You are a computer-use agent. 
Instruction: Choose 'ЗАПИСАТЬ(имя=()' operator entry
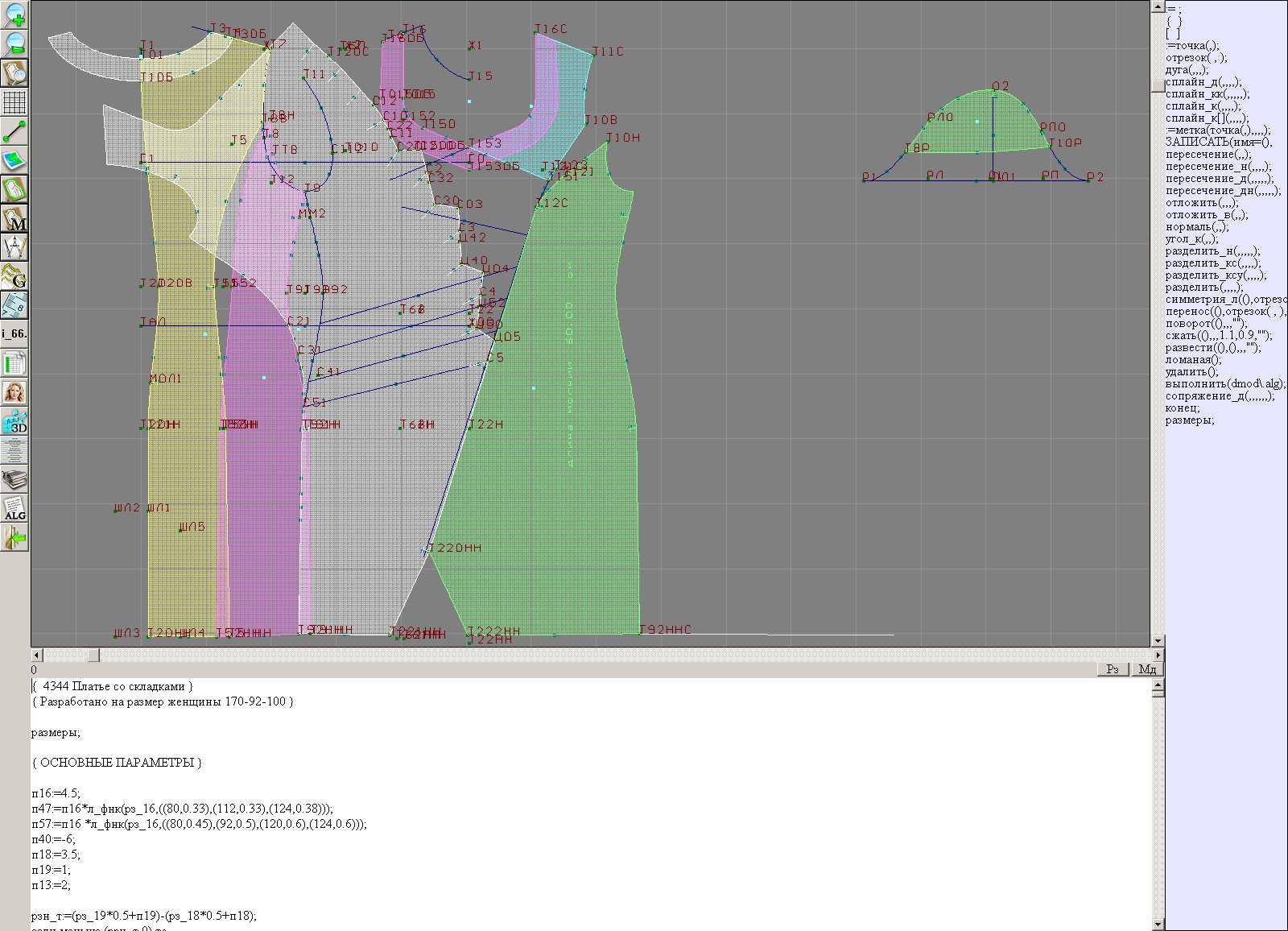coord(1218,143)
